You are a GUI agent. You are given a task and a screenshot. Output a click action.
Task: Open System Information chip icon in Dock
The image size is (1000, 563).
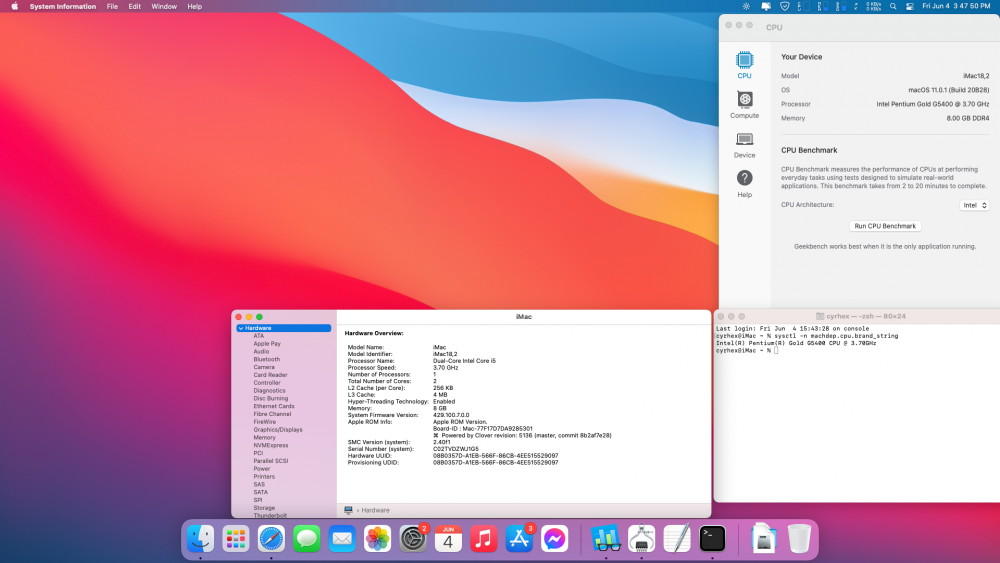642,539
